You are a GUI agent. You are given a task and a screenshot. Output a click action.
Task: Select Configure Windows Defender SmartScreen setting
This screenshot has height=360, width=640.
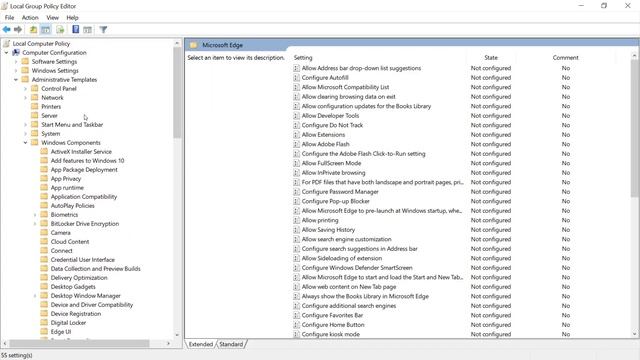(357, 268)
